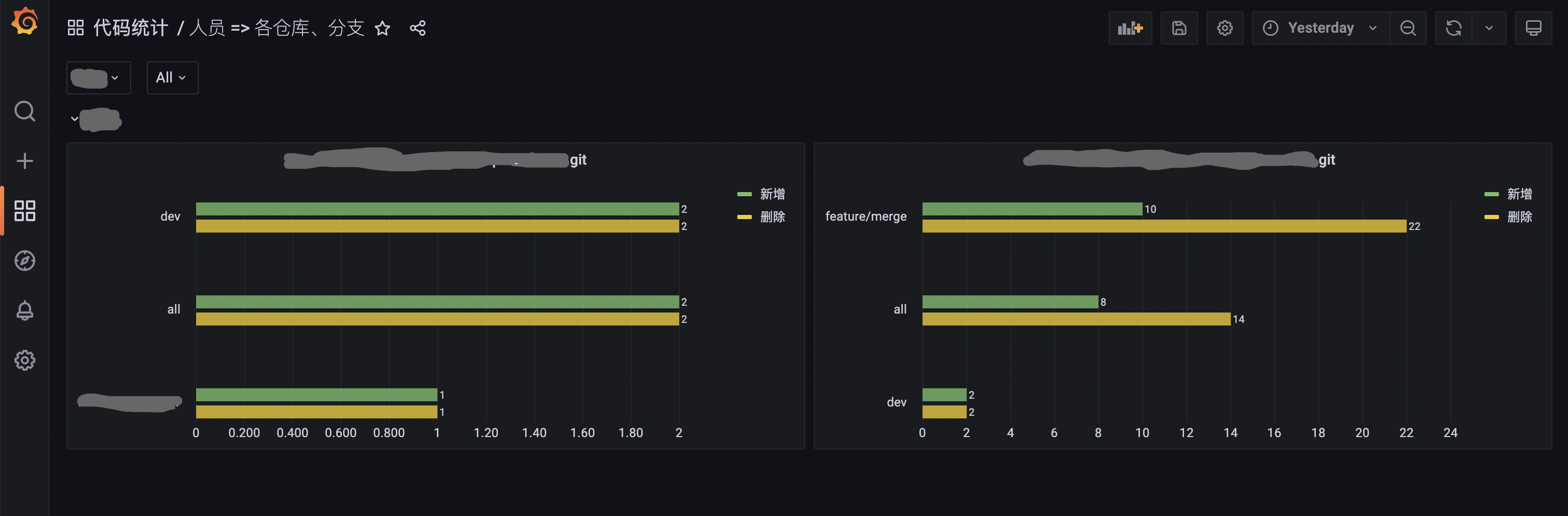The width and height of the screenshot is (1568, 516).
Task: Click yellow swatch for 删除 in left legend
Action: click(x=745, y=216)
